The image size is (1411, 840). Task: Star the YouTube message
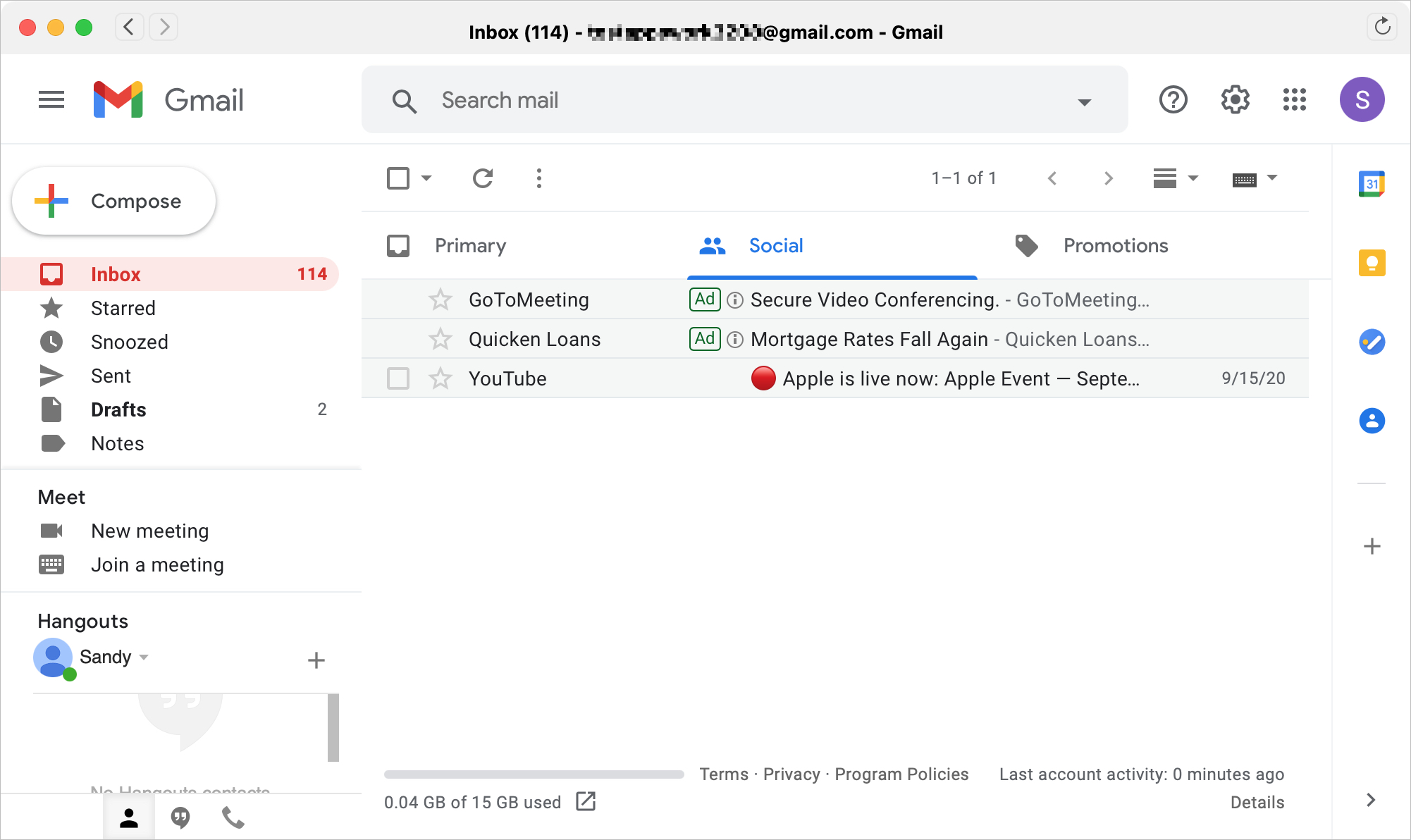[440, 378]
